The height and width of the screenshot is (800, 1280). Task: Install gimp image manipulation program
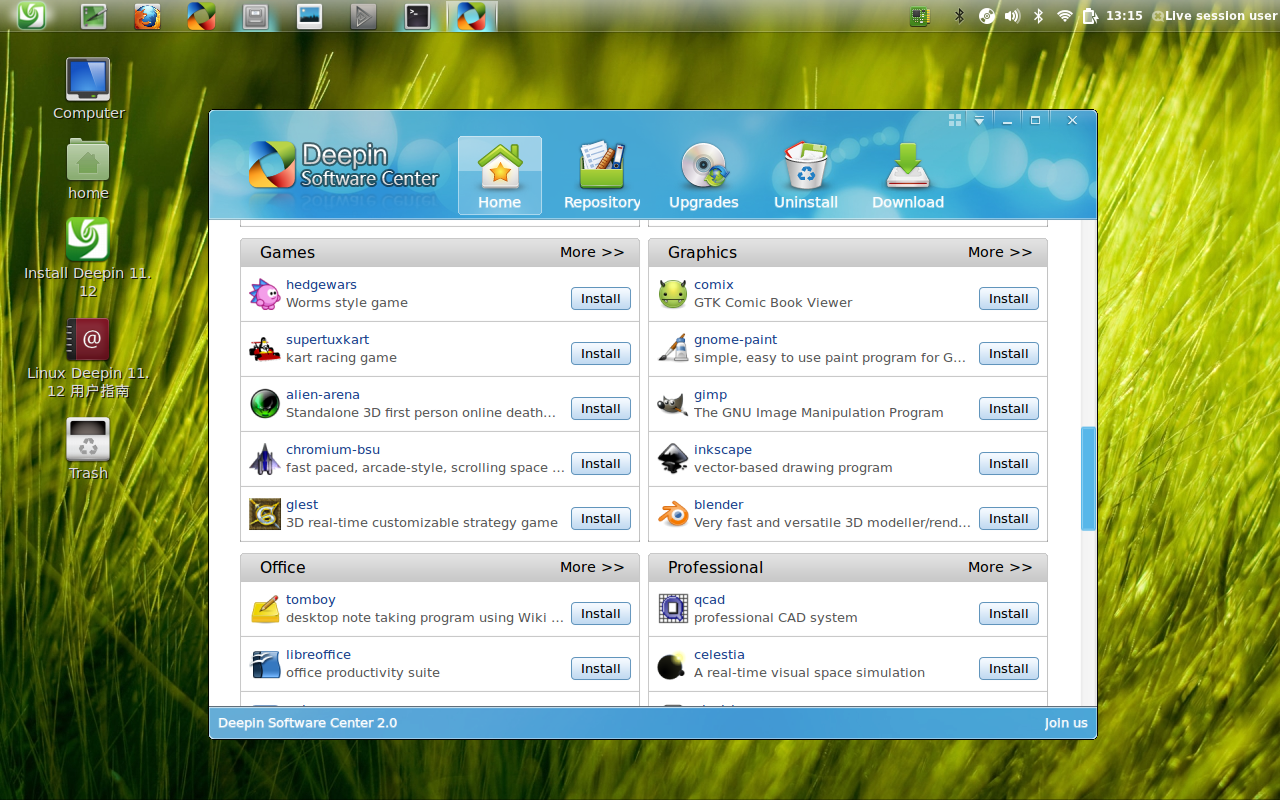point(1008,408)
